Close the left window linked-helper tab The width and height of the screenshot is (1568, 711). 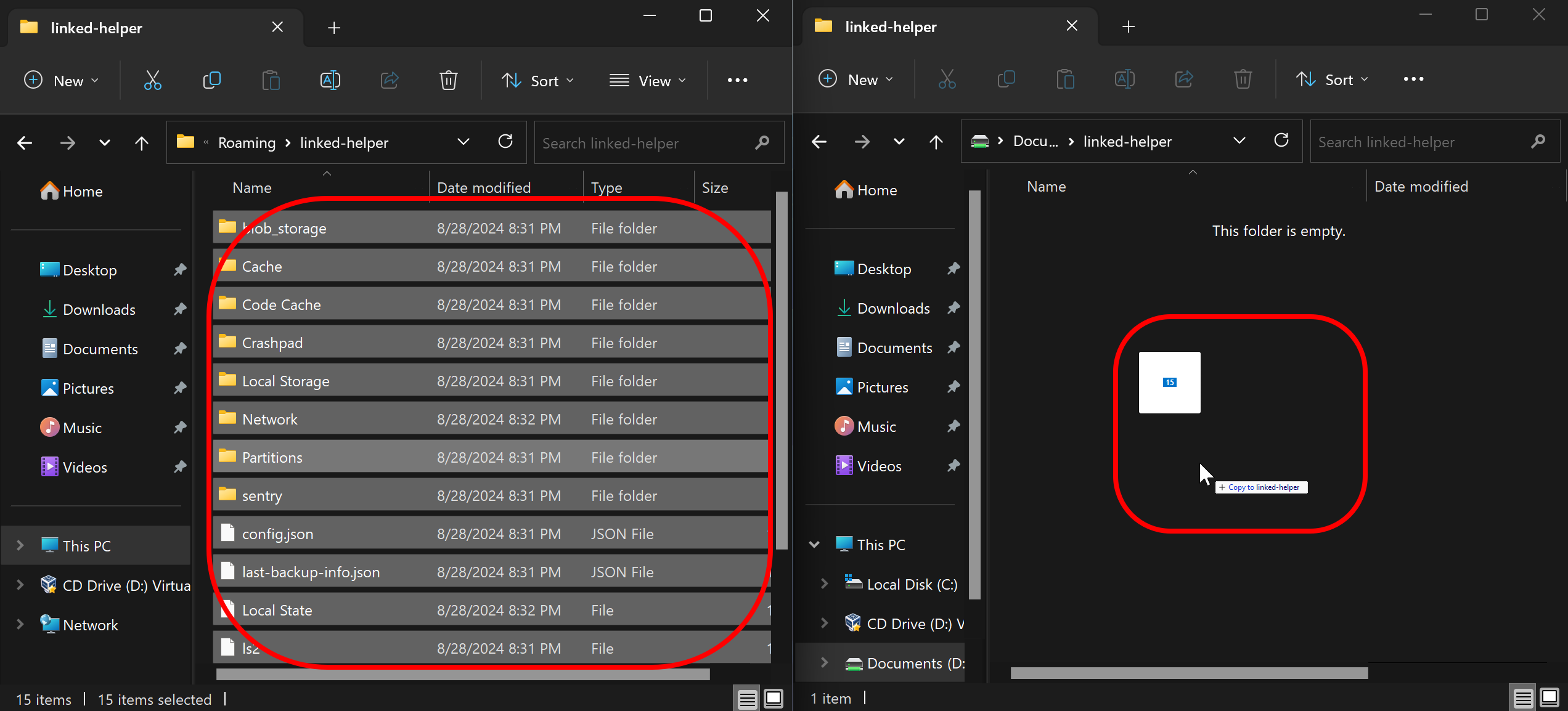click(277, 27)
